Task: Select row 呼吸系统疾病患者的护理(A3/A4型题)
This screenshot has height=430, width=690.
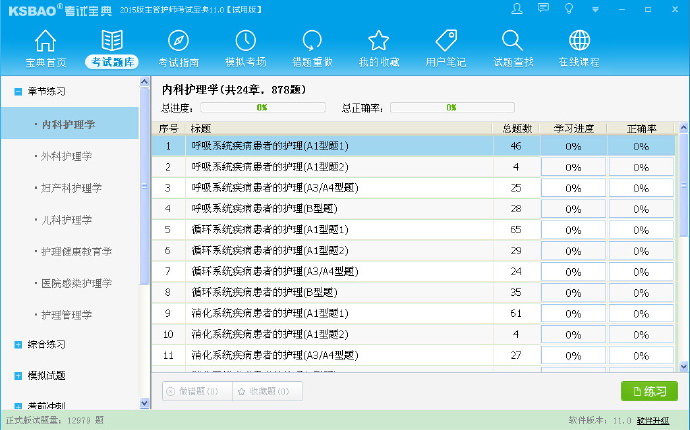Action: click(x=413, y=188)
